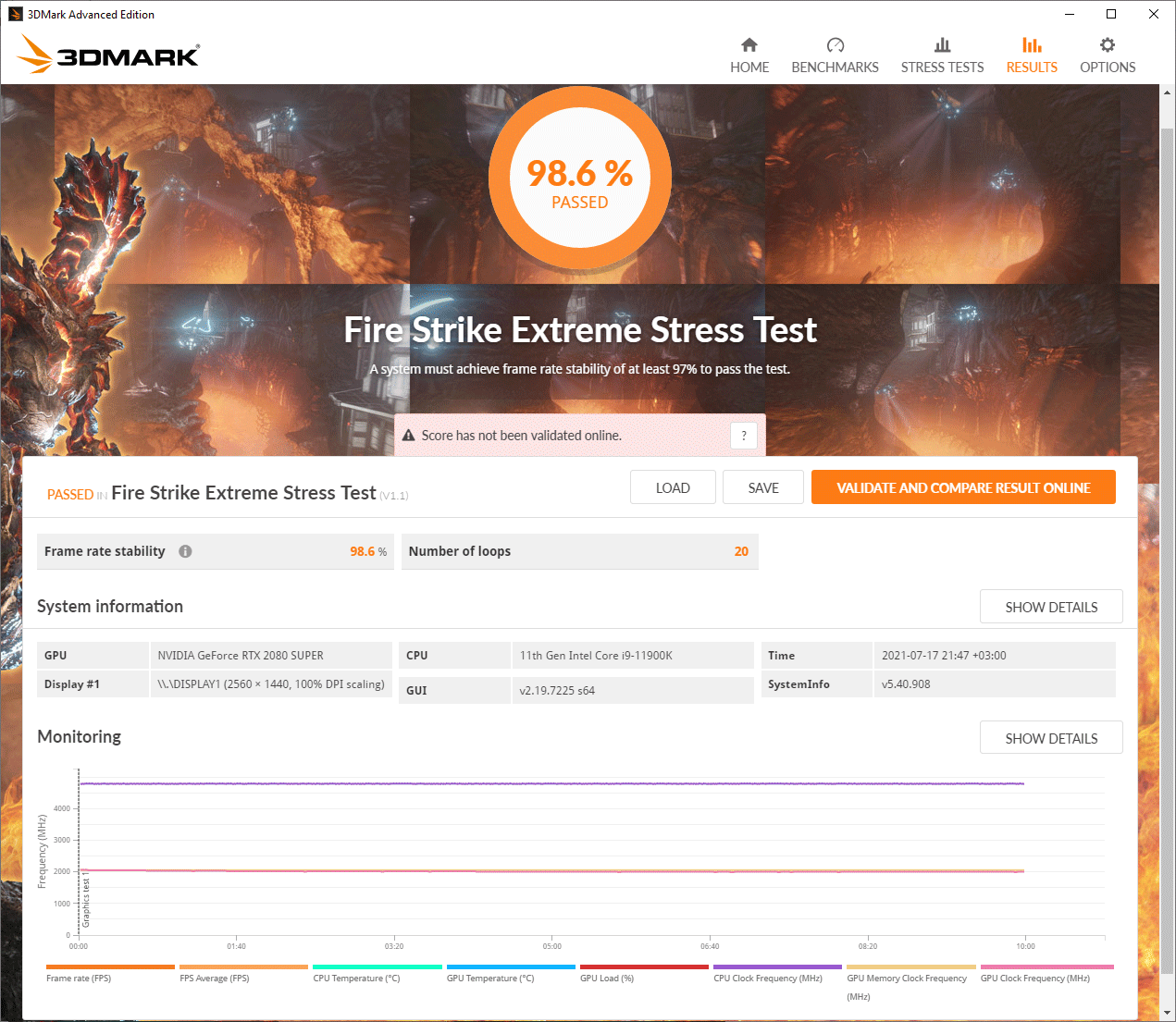Toggle the Frame rate (FPS) legend series
The width and height of the screenshot is (1176, 1022).
coord(110,974)
